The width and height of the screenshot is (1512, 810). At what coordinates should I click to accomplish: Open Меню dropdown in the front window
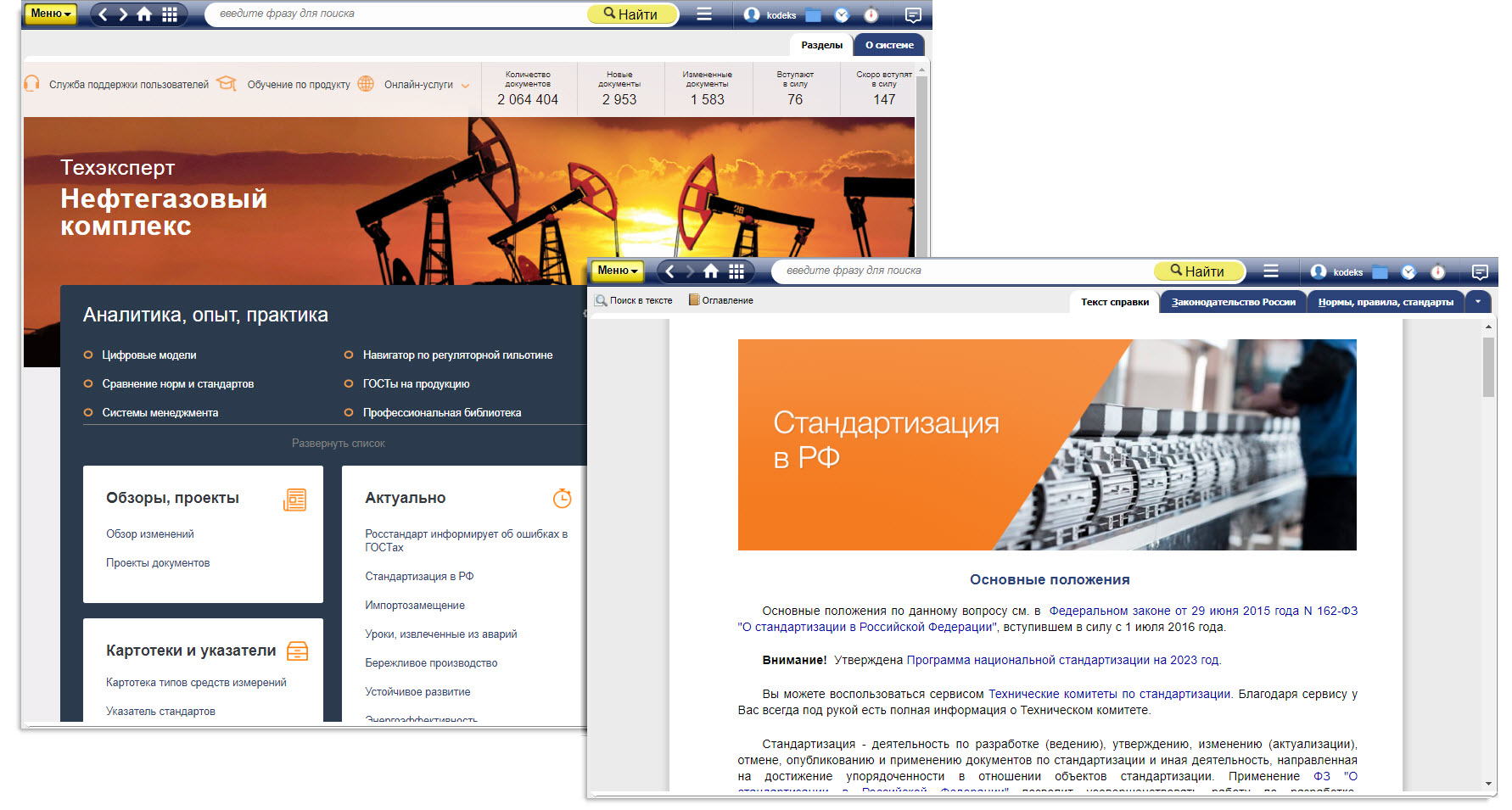(x=618, y=271)
